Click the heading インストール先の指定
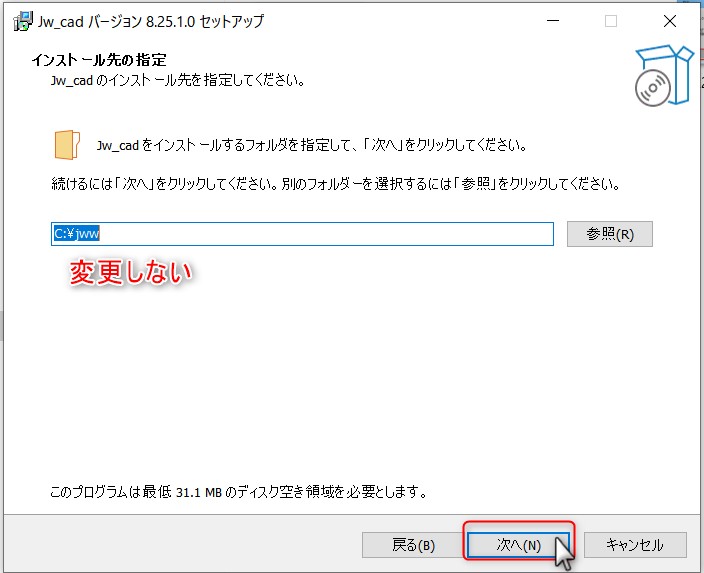The height and width of the screenshot is (573, 704). tap(99, 60)
